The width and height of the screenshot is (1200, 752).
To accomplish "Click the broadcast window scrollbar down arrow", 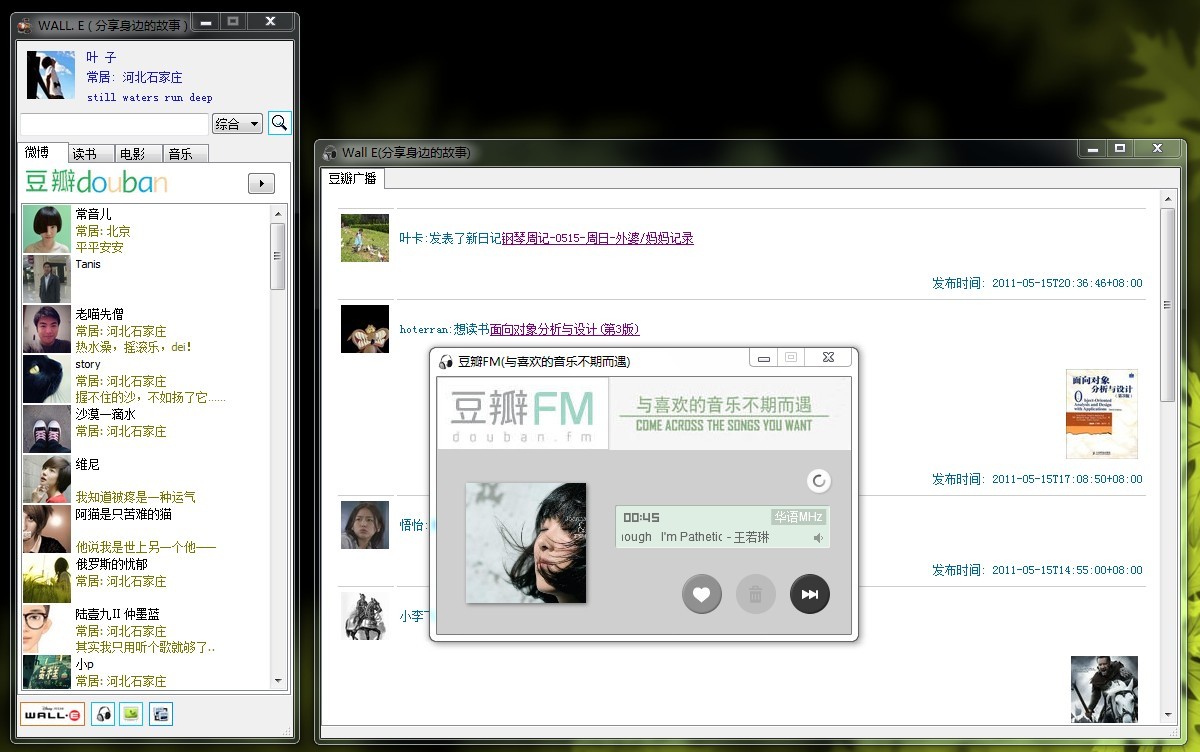I will 1167,715.
